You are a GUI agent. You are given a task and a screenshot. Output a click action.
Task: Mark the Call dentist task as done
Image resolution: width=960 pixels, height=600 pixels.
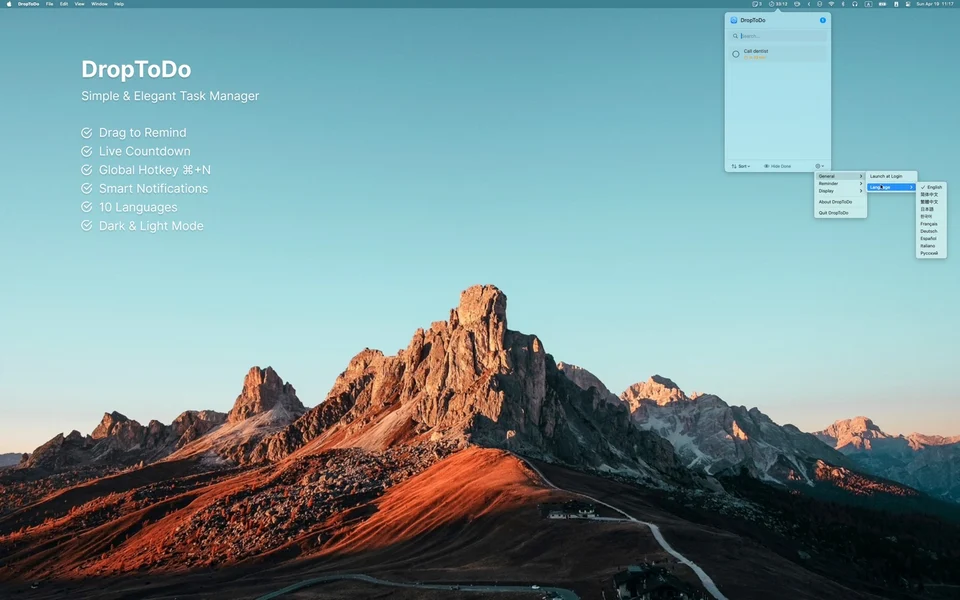click(736, 54)
